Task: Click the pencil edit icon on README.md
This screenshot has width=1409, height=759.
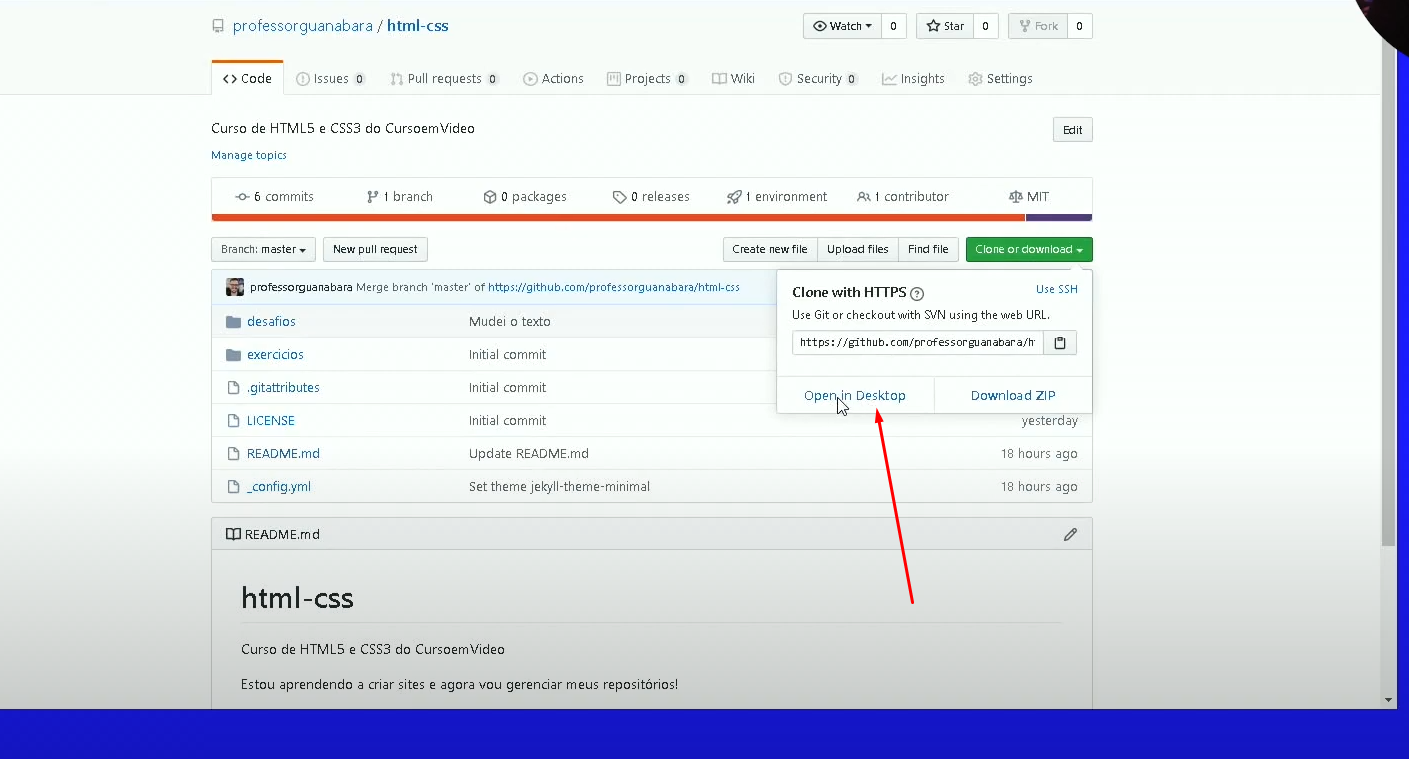Action: [x=1070, y=534]
